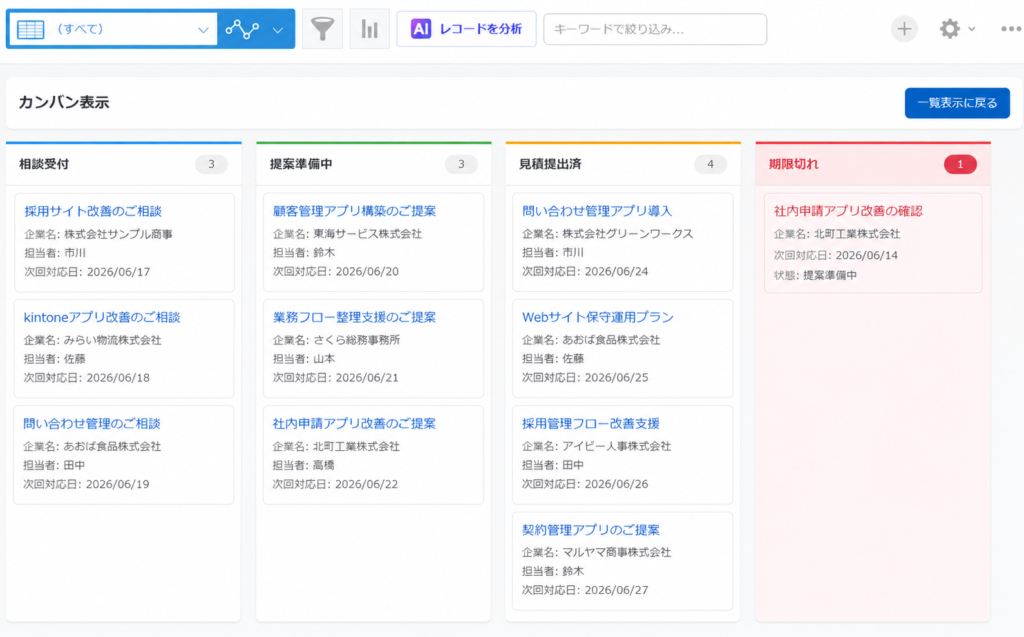Click 次回対応日: 2026/06/24 text

(585, 272)
